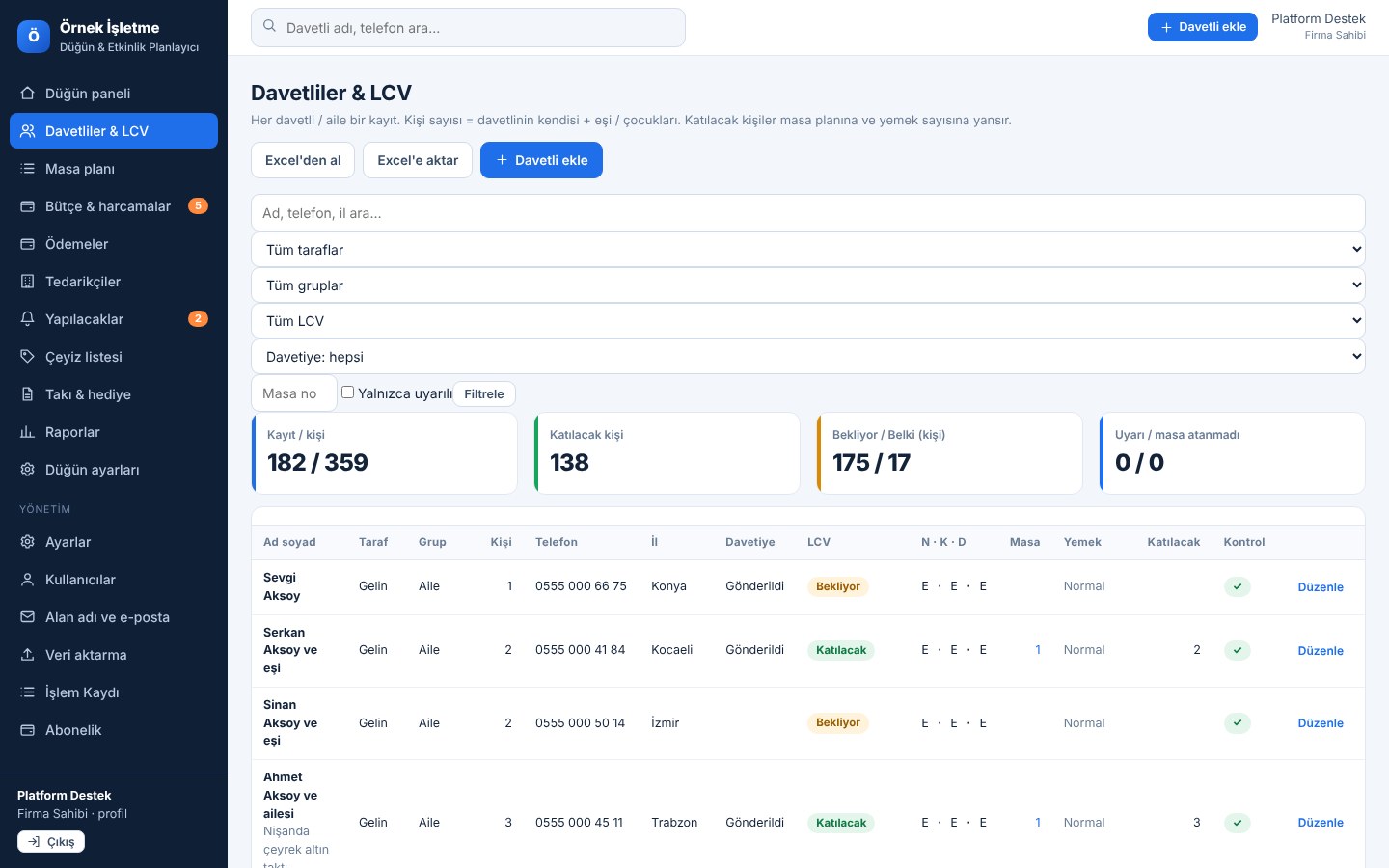Open Çeyiz listesi tag icon
Screen dimensions: 1389x868
click(x=28, y=357)
